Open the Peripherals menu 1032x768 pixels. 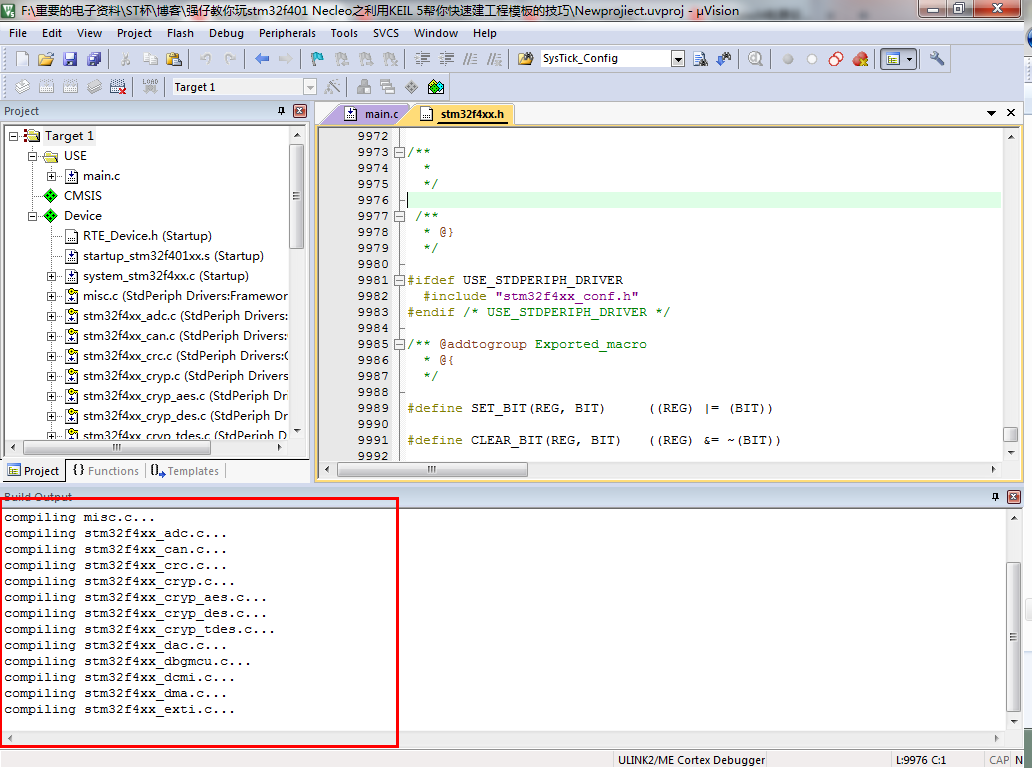287,33
